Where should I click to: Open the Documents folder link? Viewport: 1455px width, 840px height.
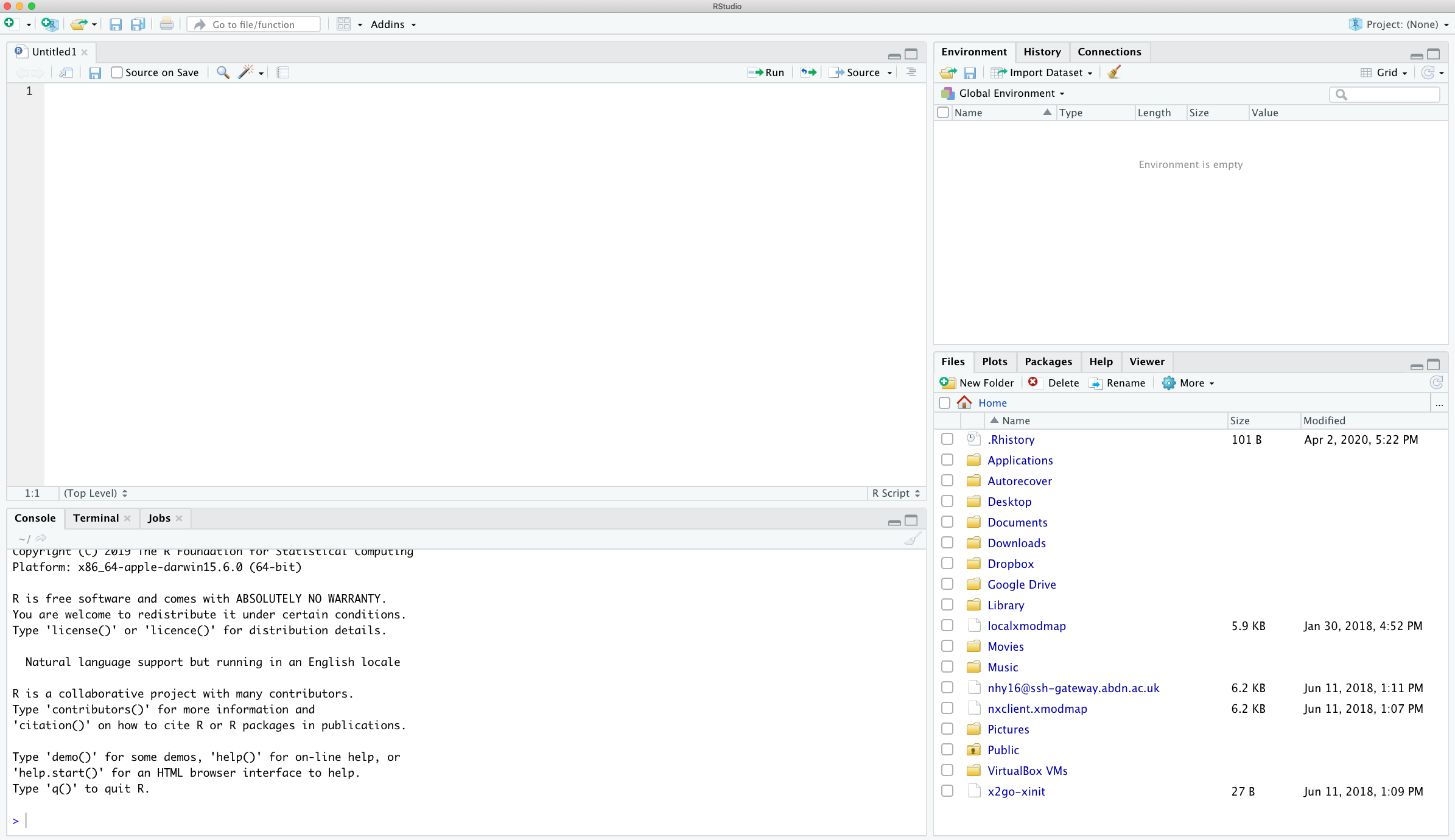click(1017, 522)
